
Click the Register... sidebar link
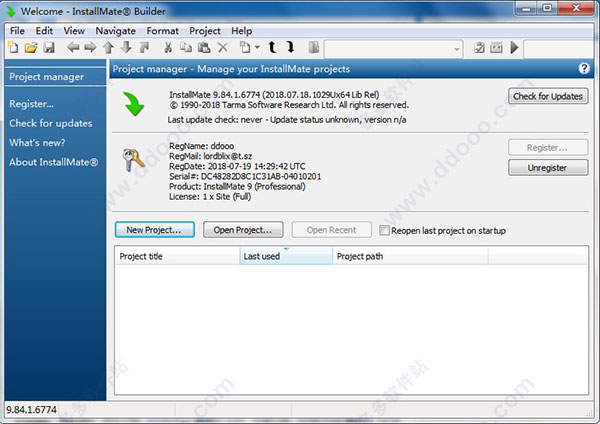click(31, 104)
